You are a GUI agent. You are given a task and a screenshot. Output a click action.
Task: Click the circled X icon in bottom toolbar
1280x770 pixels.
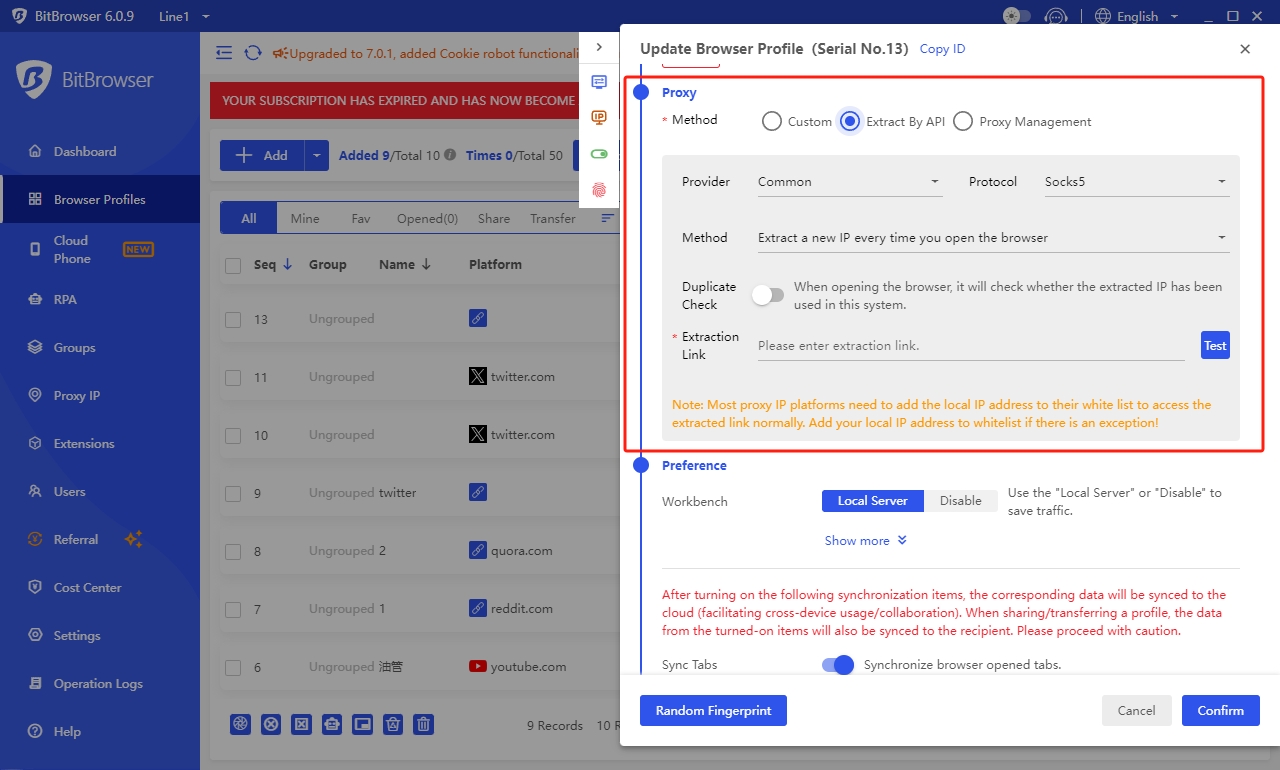270,725
